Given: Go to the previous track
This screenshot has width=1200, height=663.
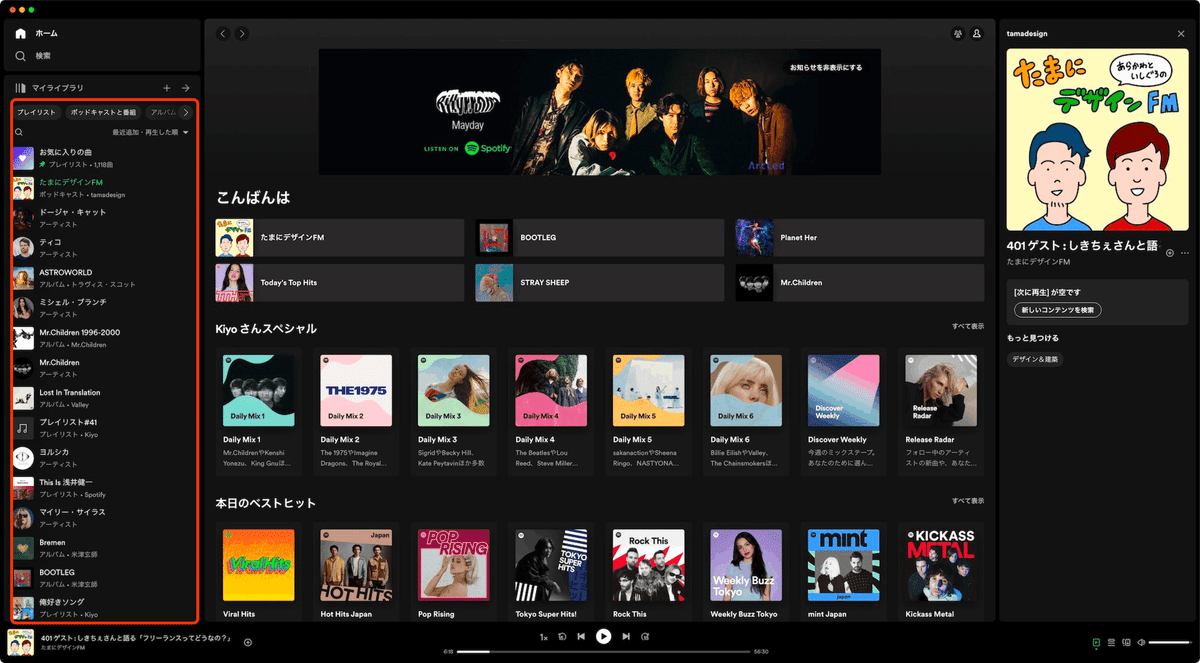Looking at the screenshot, I should tap(581, 636).
